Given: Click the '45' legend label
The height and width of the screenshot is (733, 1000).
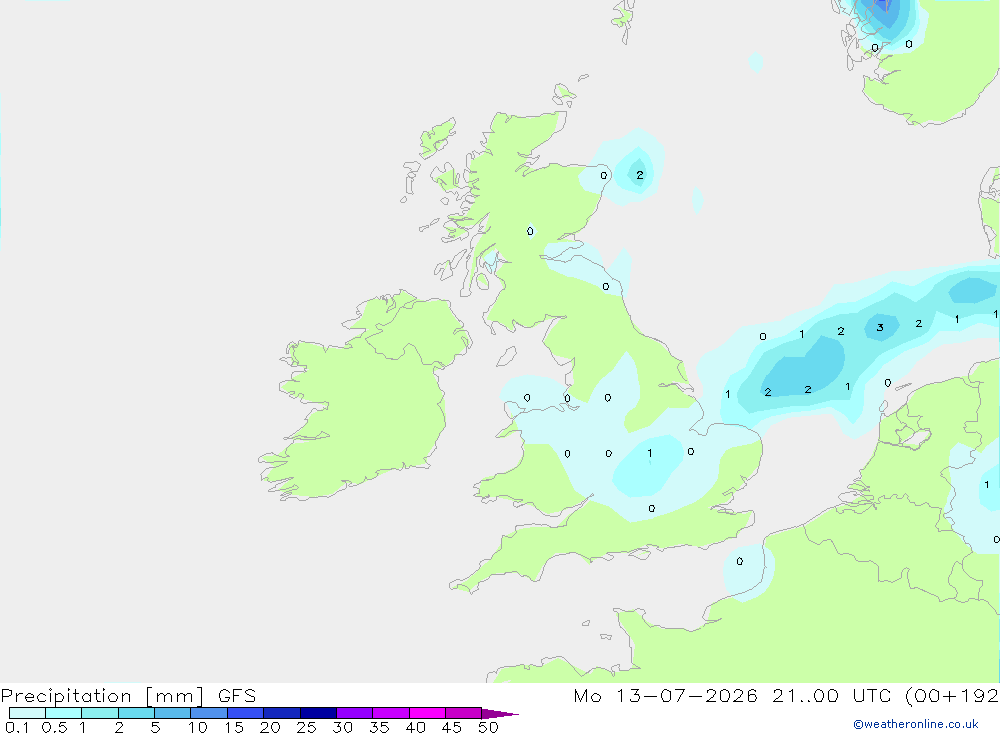Looking at the screenshot, I should point(452,727).
